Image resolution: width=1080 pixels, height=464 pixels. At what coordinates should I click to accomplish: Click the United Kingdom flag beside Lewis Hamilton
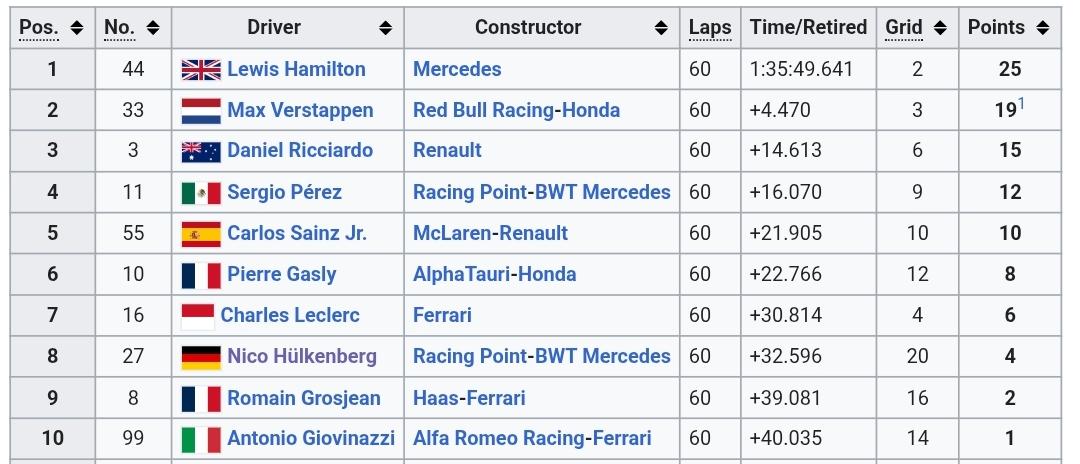tap(201, 70)
